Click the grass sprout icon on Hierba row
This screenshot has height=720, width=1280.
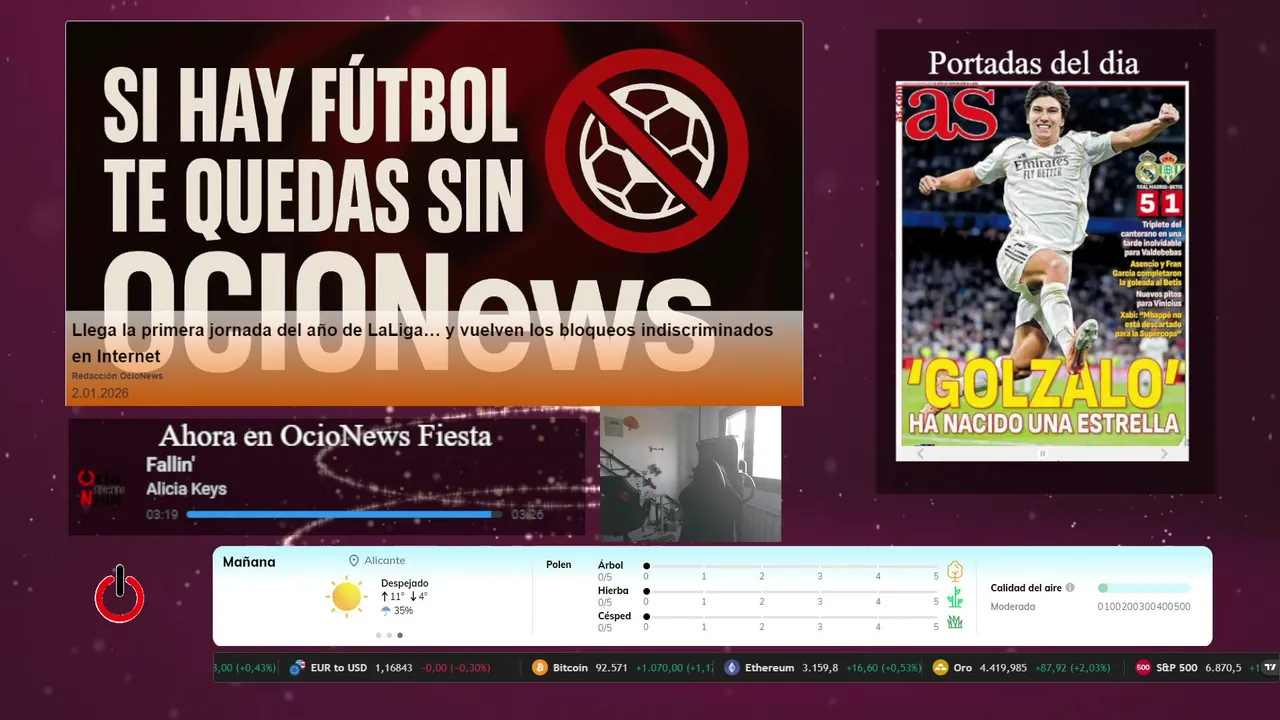coord(955,597)
